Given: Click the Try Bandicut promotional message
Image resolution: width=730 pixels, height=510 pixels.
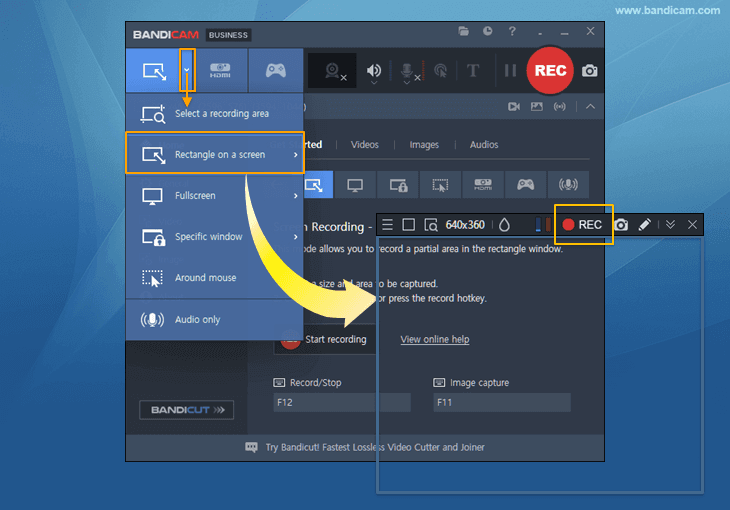Looking at the screenshot, I should click(375, 447).
